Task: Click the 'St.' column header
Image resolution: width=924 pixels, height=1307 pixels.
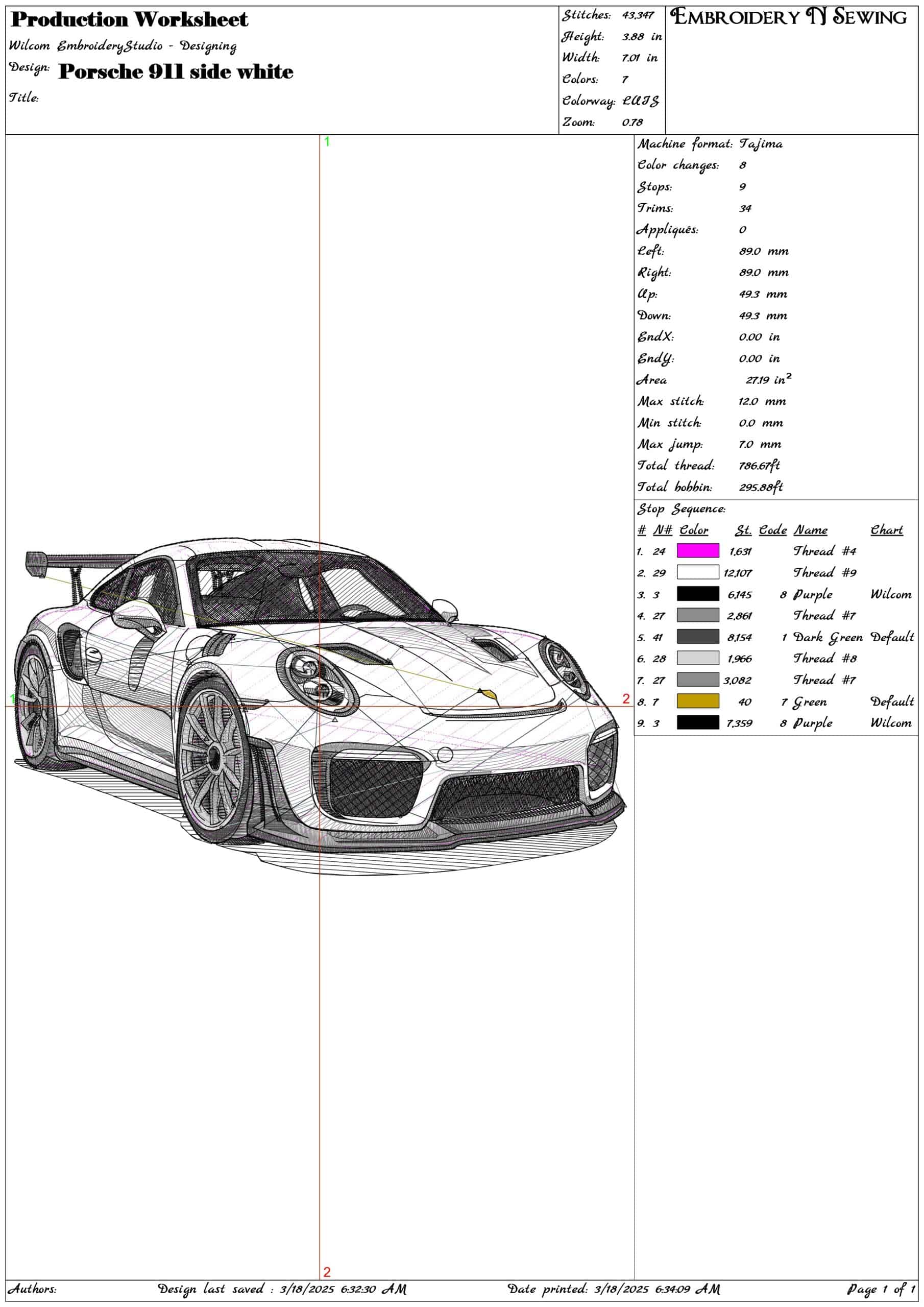Action: [743, 530]
